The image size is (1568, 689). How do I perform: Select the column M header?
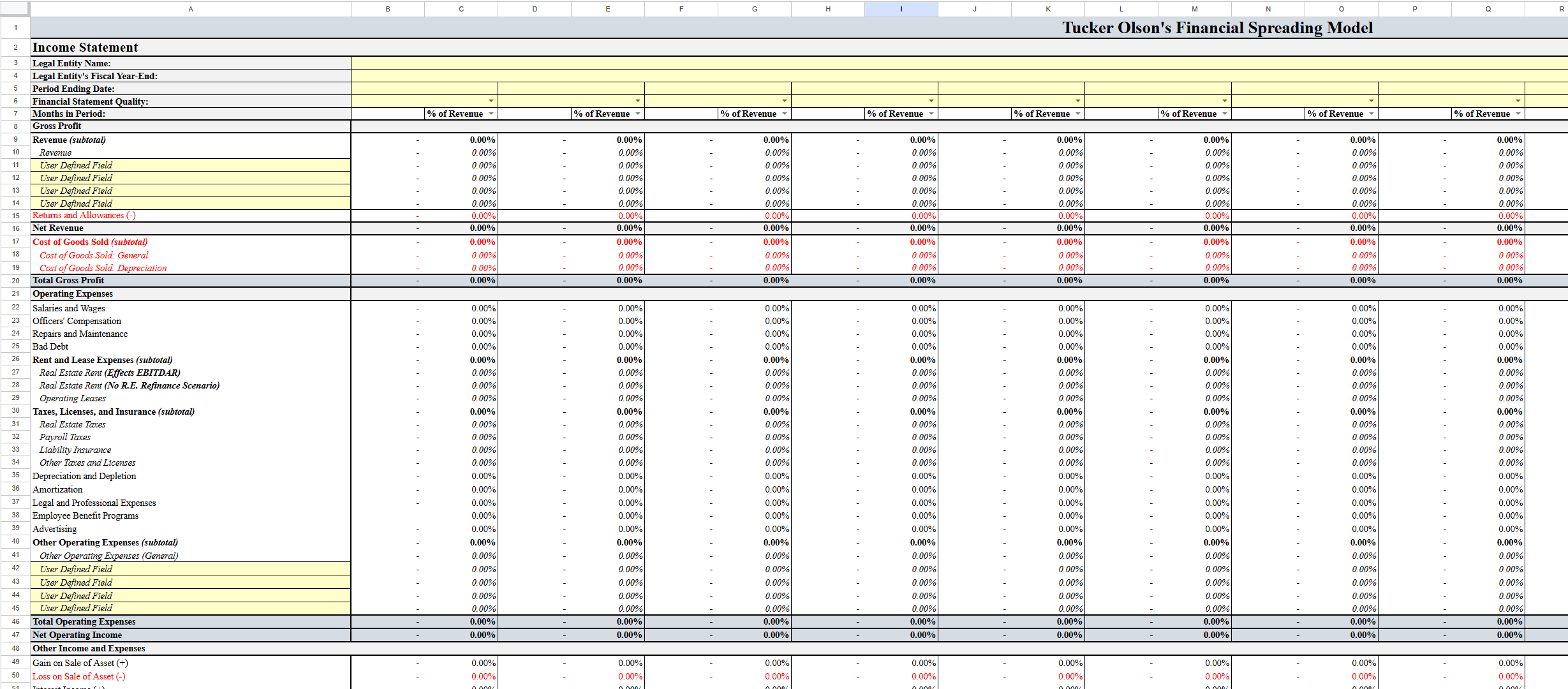[x=1194, y=9]
